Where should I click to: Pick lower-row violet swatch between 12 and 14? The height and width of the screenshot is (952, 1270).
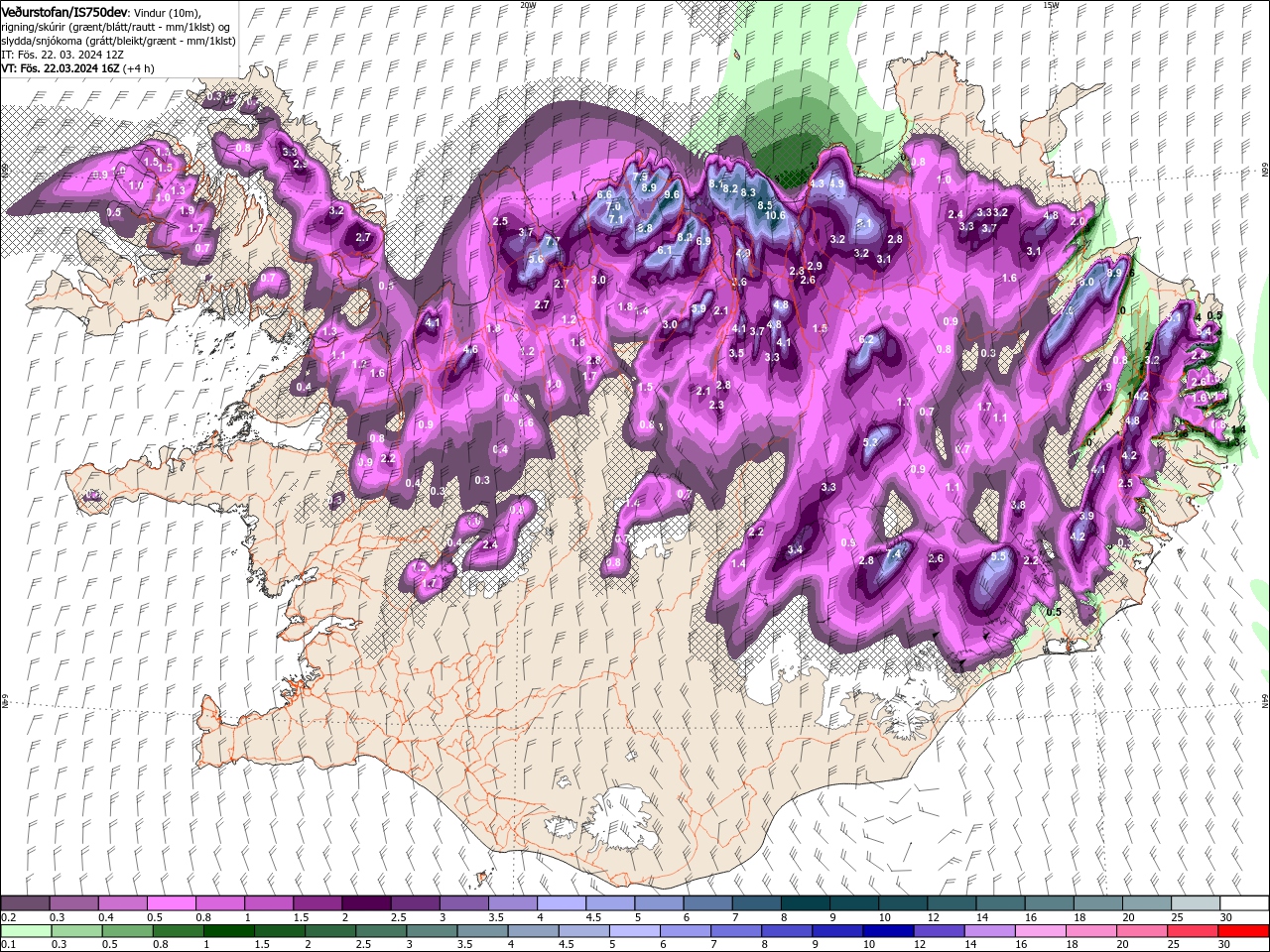pos(939,931)
